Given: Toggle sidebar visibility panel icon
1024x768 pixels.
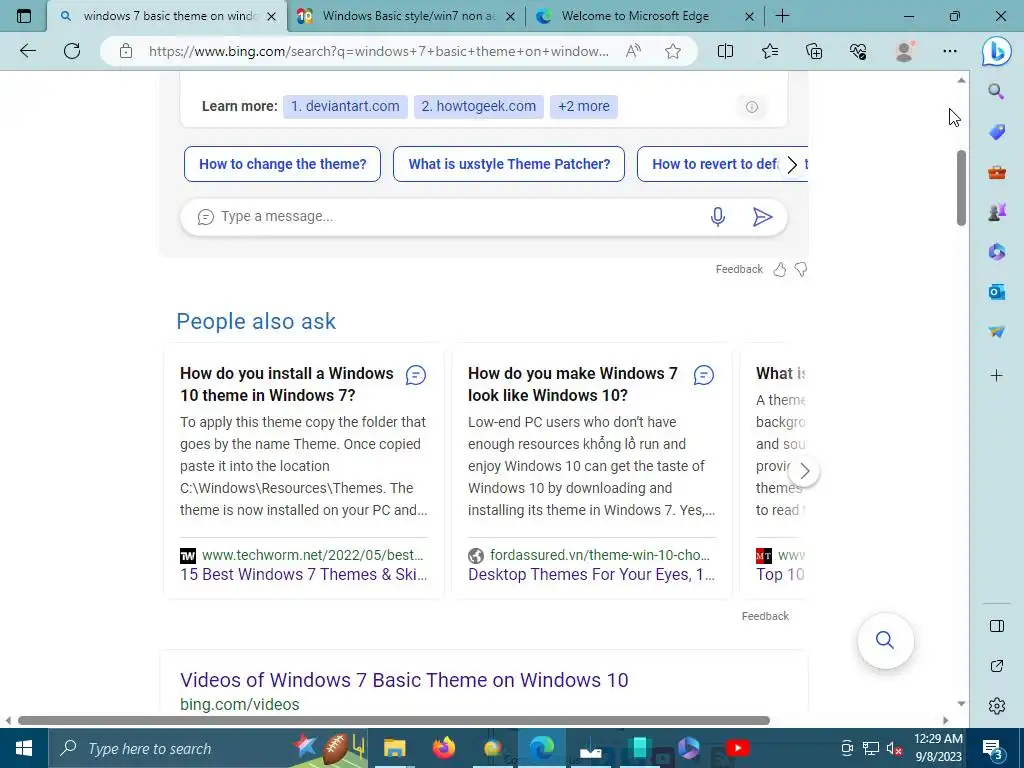Looking at the screenshot, I should (997, 626).
